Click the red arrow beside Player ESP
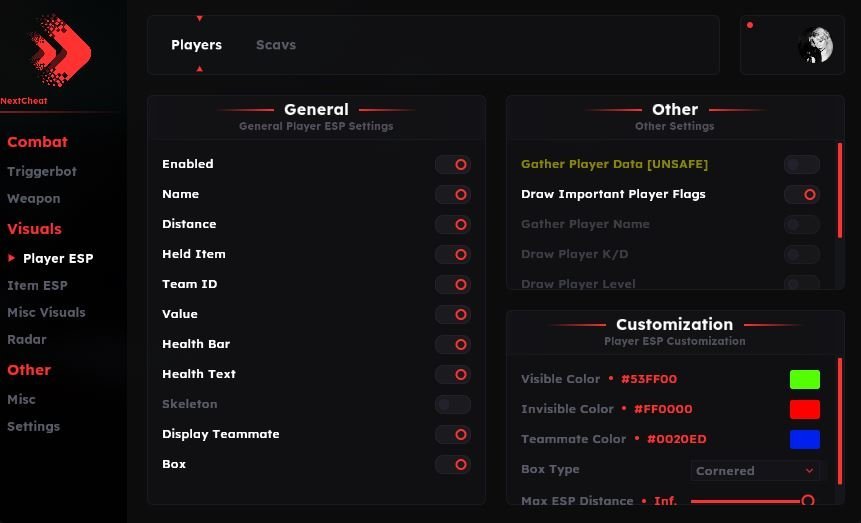This screenshot has height=523, width=861. pos(12,258)
